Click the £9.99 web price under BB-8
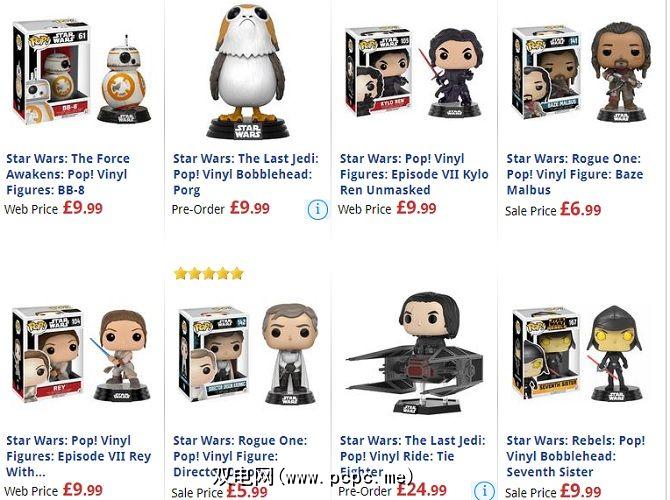The height and width of the screenshot is (500, 670). point(83,208)
